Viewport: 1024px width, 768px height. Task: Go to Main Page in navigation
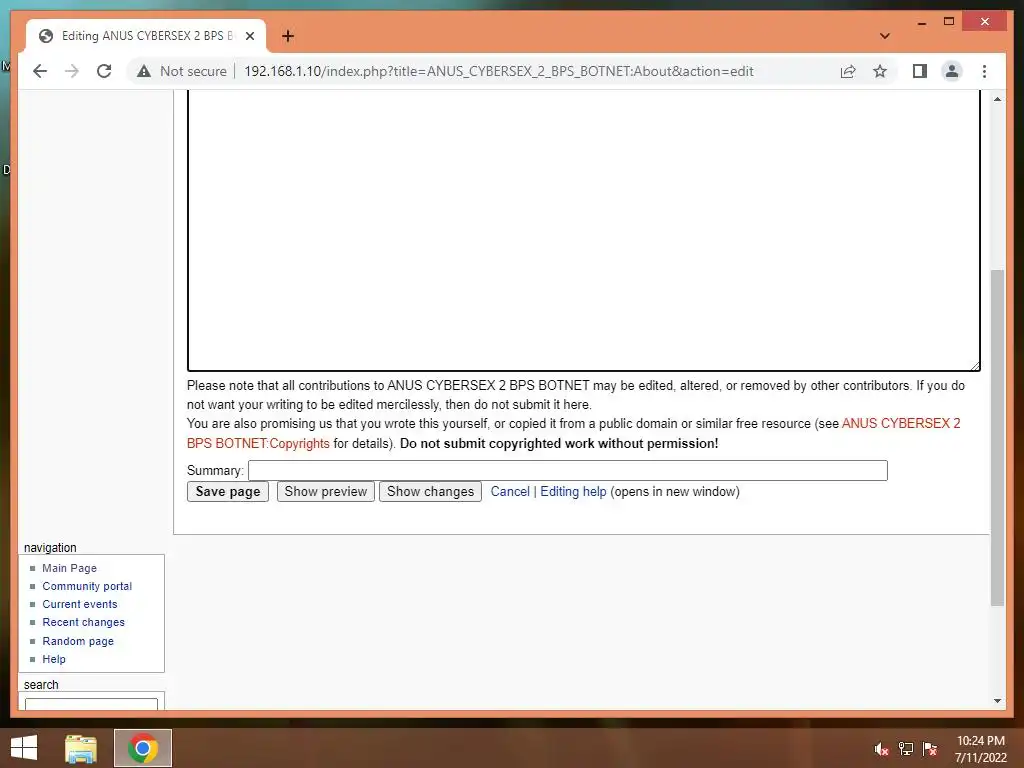click(x=69, y=568)
